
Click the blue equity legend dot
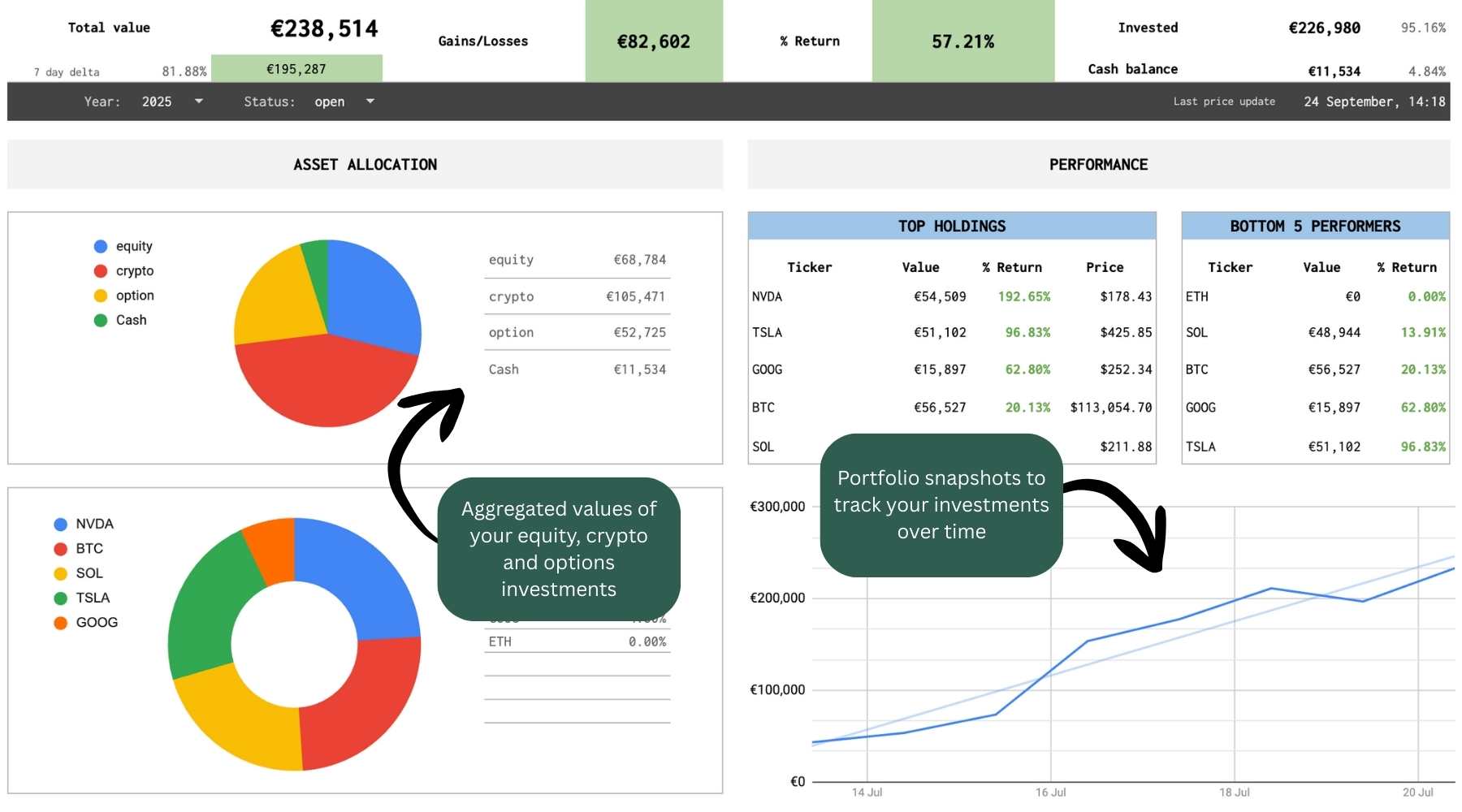point(101,246)
